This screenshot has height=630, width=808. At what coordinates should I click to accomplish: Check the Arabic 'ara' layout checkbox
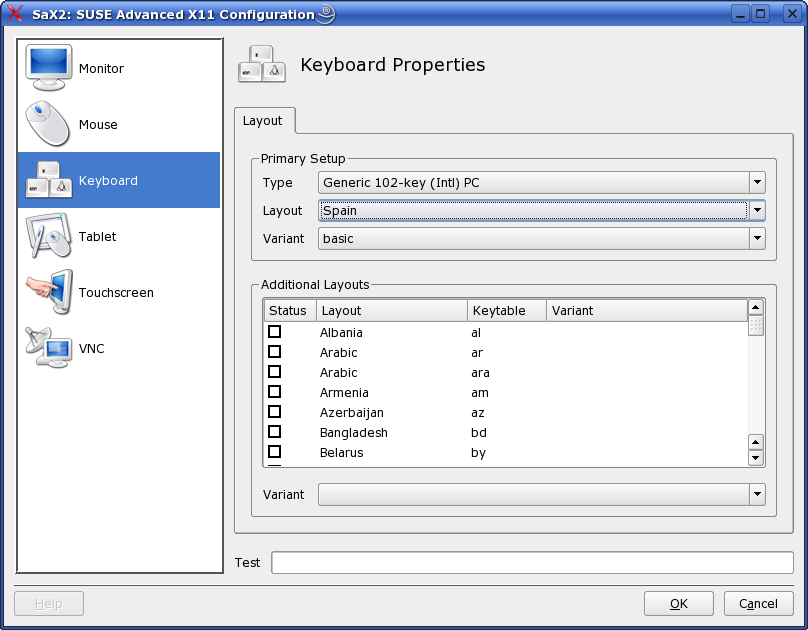pos(275,372)
